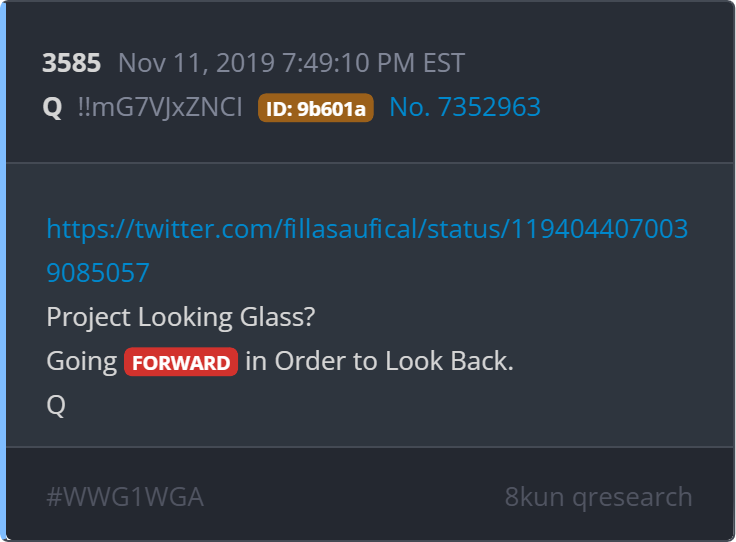Viewport: 736px width, 542px height.
Task: Select the tripcode !!mG7VJxZNCI
Action: coord(160,107)
